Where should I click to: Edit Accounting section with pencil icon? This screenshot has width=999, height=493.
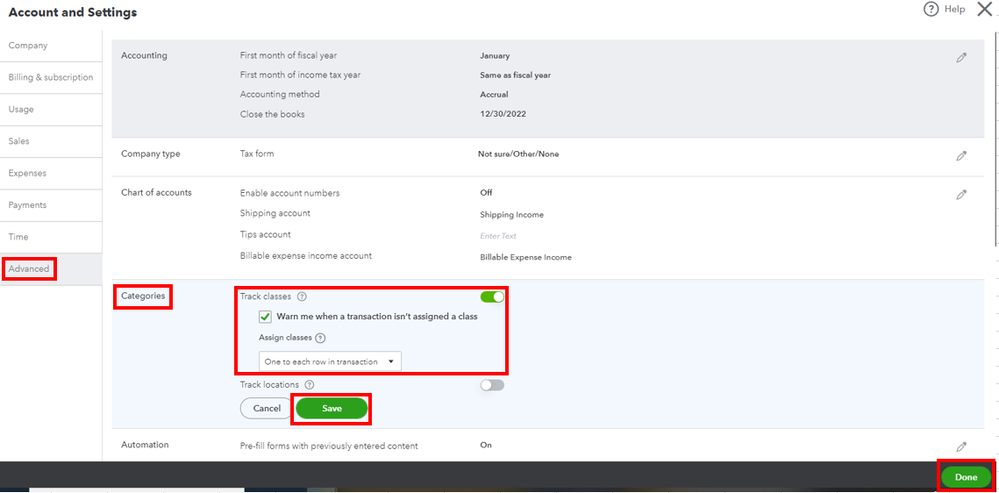tap(961, 58)
